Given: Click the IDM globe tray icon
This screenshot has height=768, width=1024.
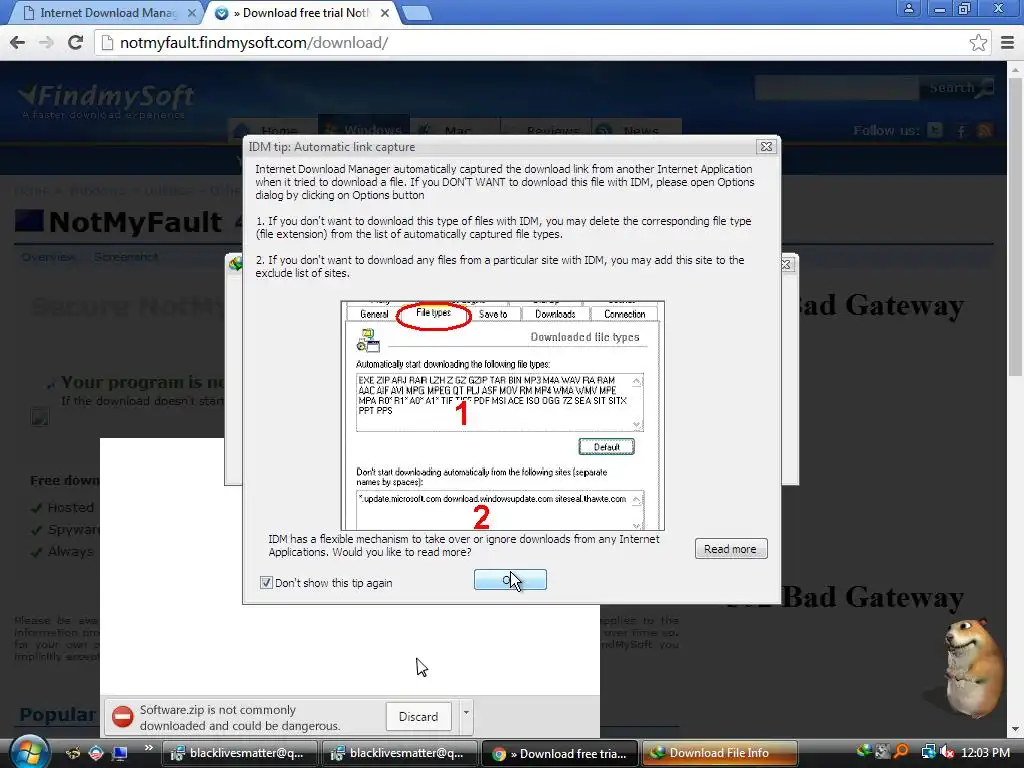Looking at the screenshot, I should click(863, 752).
